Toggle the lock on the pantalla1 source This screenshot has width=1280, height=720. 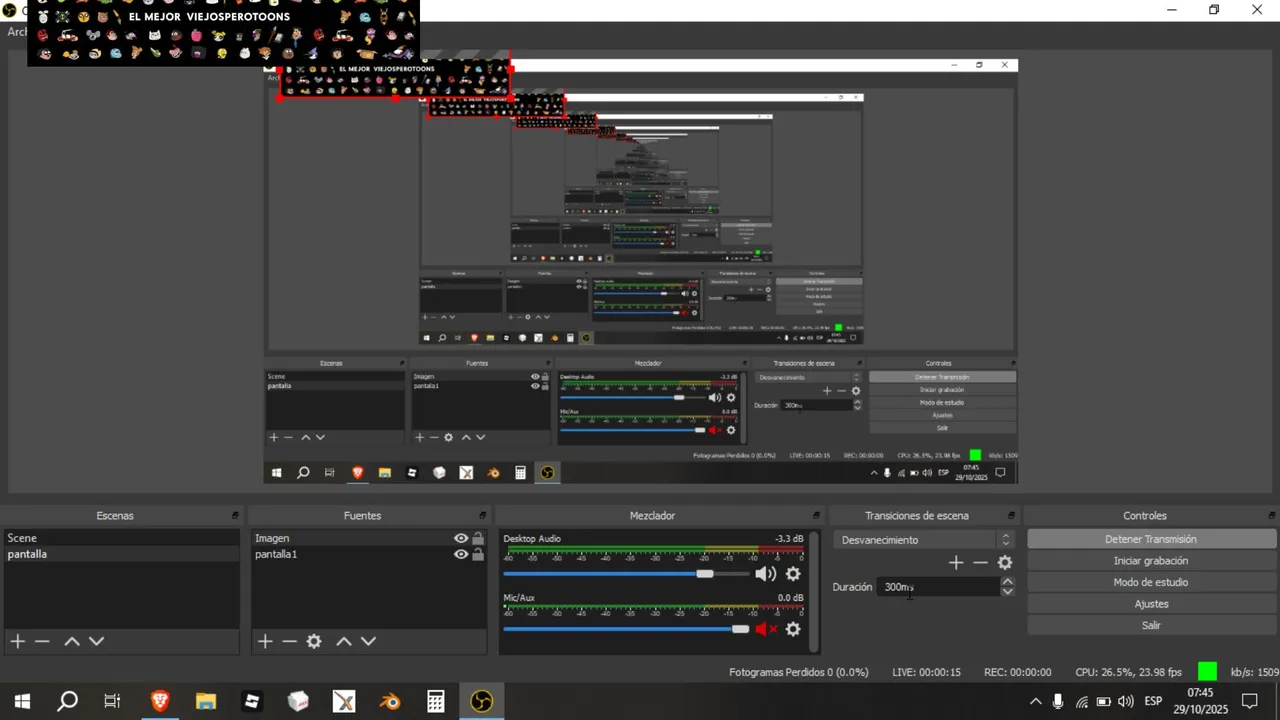(478, 554)
